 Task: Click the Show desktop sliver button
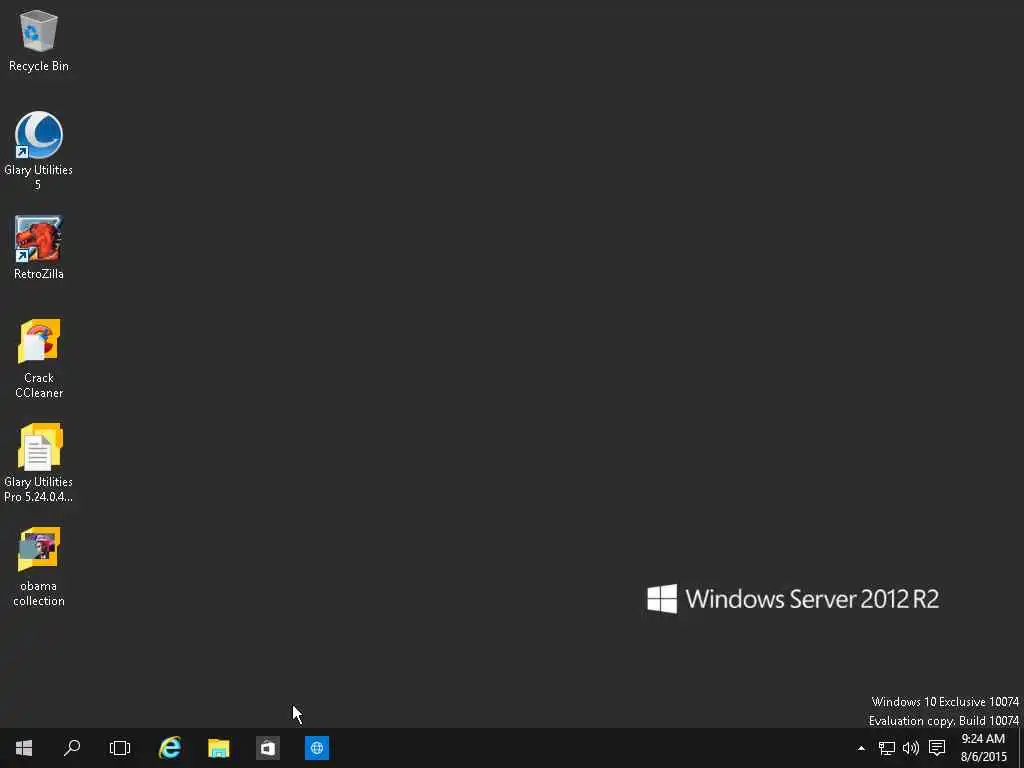[1020, 748]
